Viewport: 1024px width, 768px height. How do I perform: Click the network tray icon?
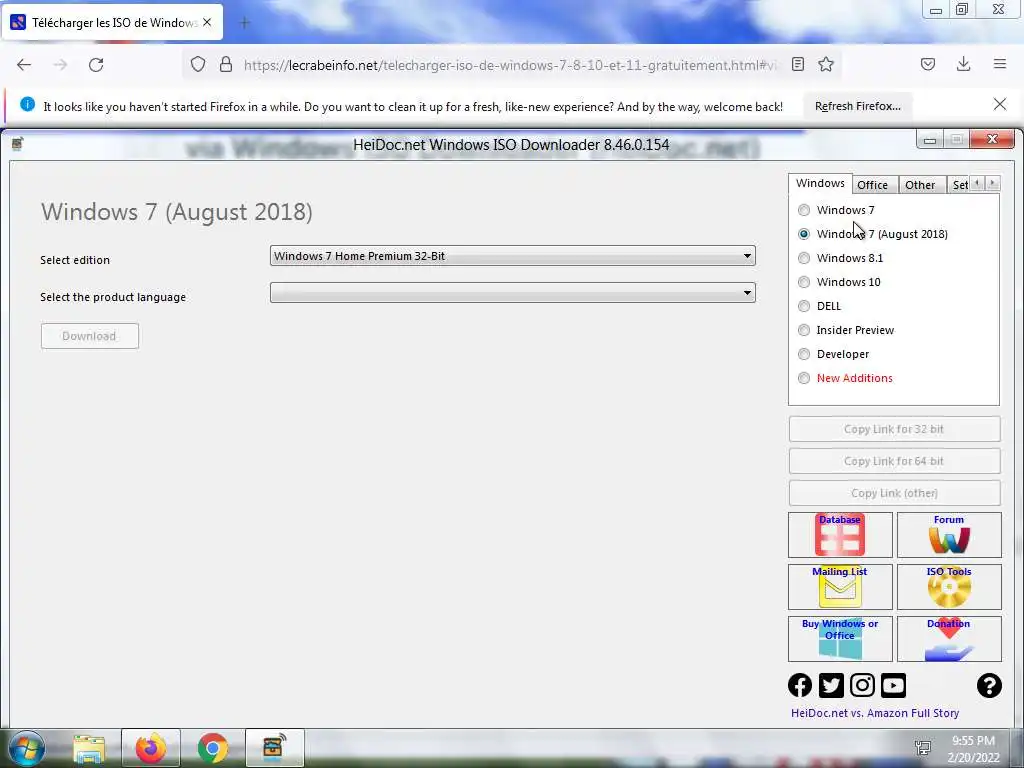point(923,748)
